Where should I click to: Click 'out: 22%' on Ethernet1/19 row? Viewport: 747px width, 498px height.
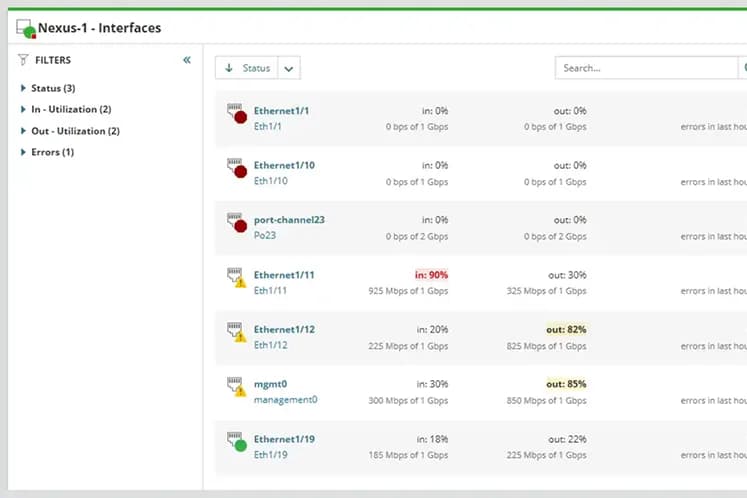(567, 439)
